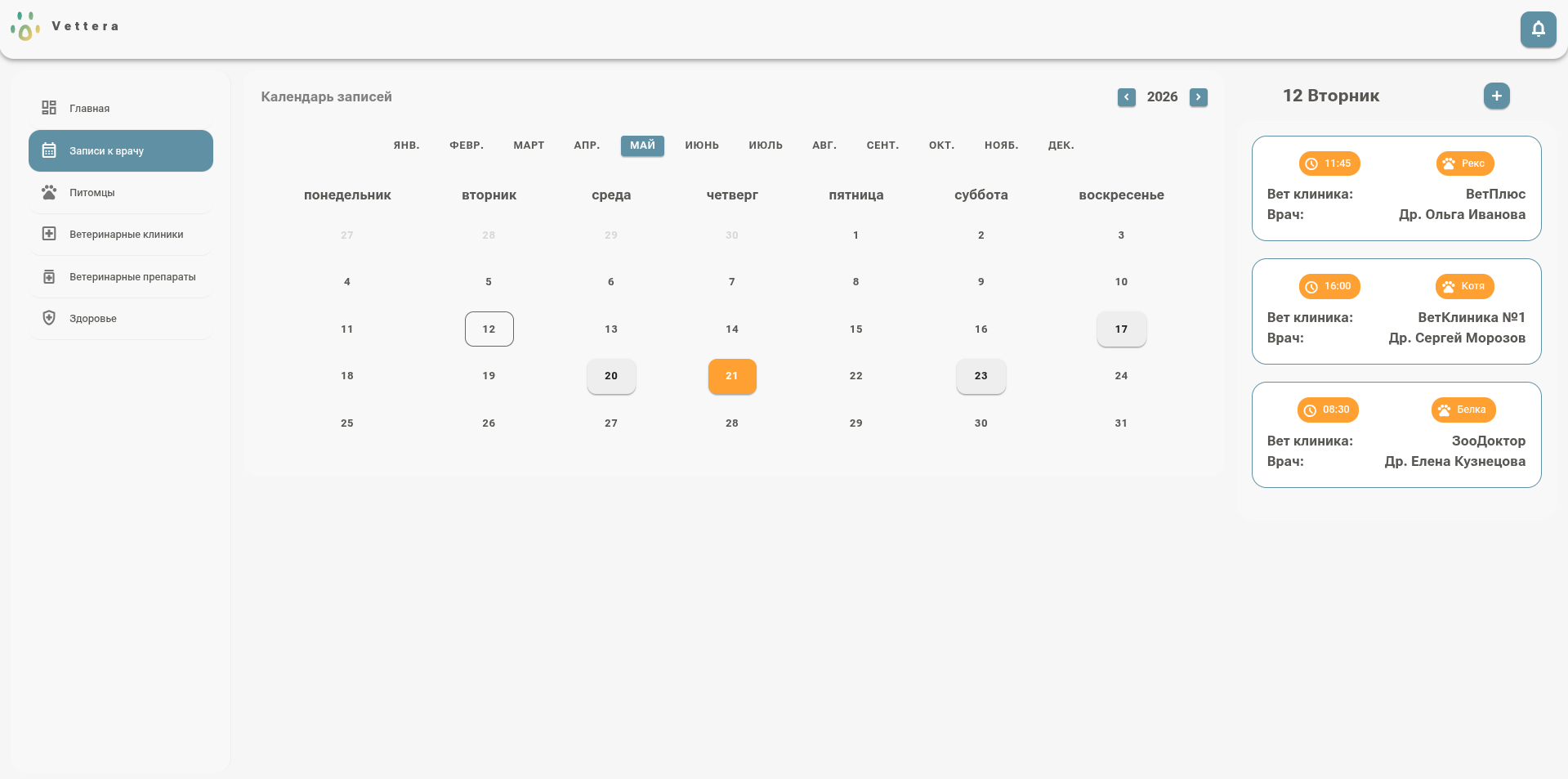This screenshot has width=1568, height=779.
Task: Click the 16:00 time badge
Action: click(x=1329, y=286)
